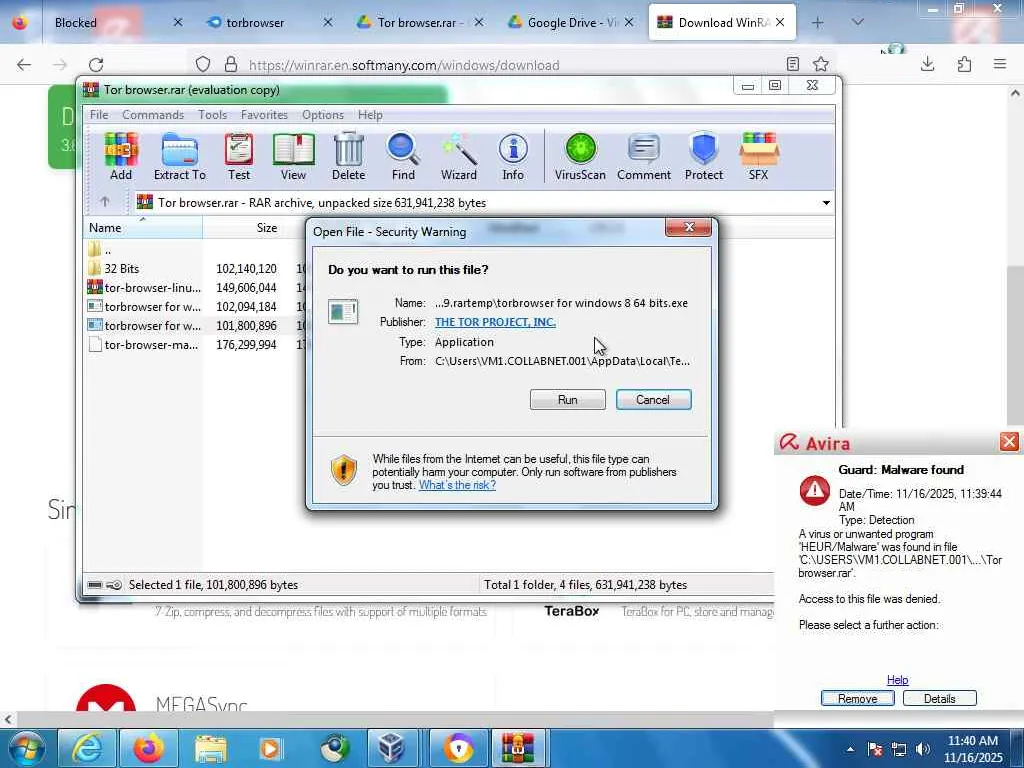Click the browser Back arrow

(24, 65)
